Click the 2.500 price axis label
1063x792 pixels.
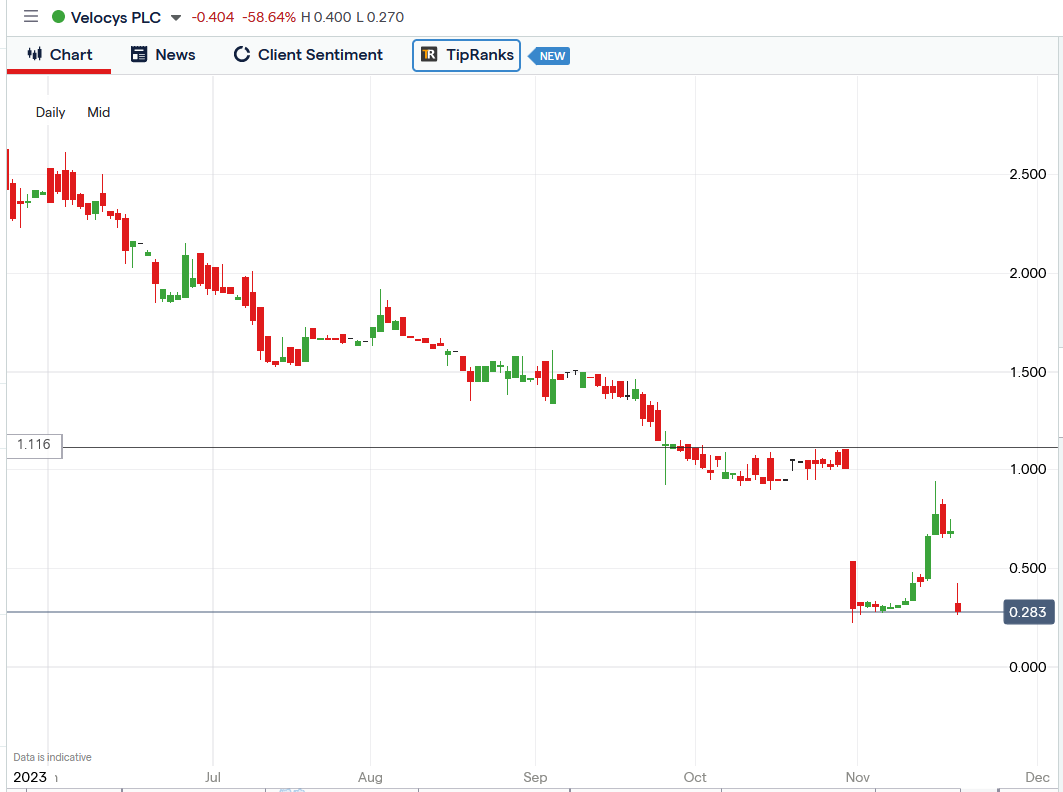pyautogui.click(x=1028, y=174)
